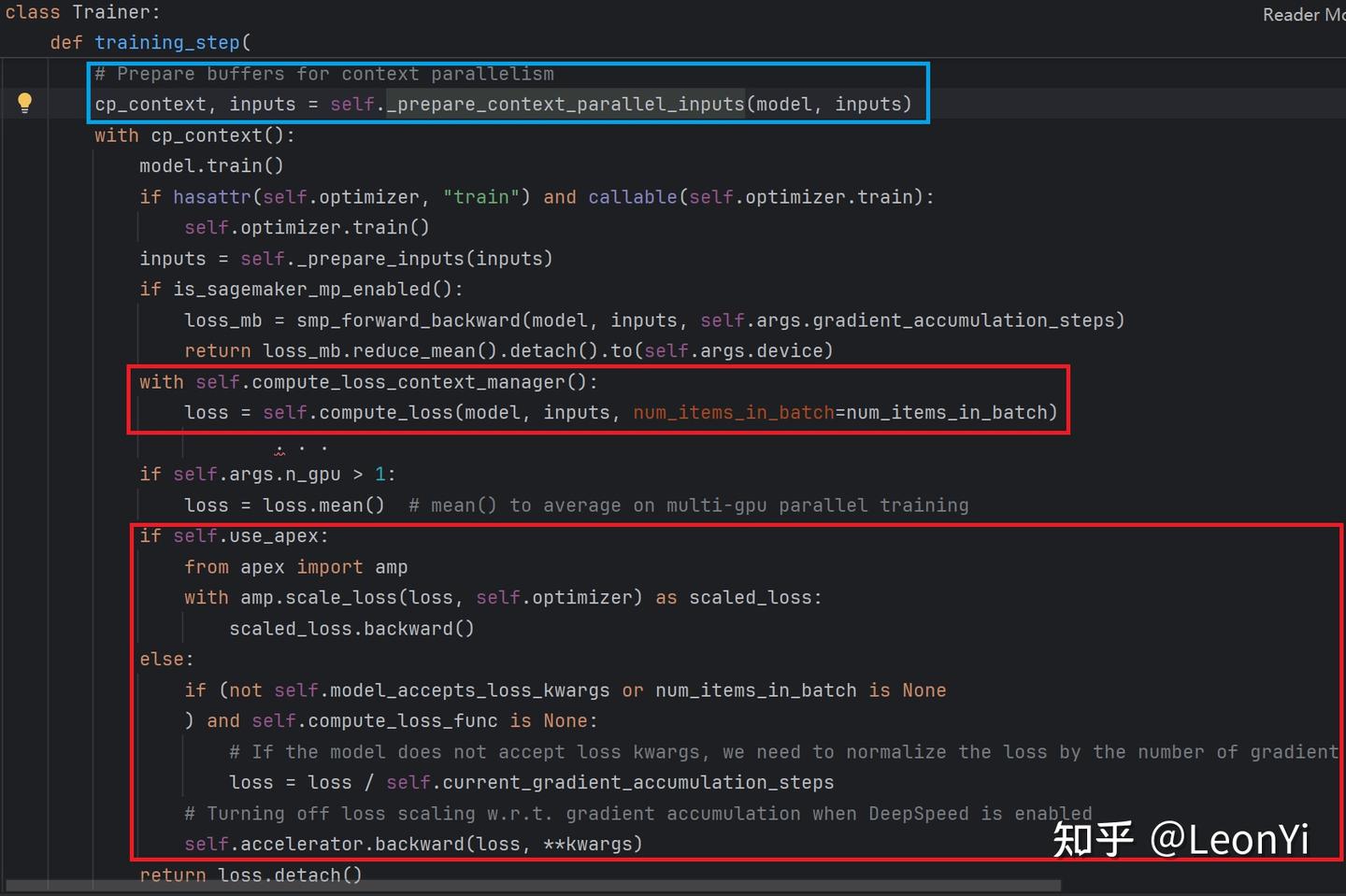Image resolution: width=1346 pixels, height=896 pixels.
Task: Click the 'from apex import amp' line
Action: (x=295, y=567)
